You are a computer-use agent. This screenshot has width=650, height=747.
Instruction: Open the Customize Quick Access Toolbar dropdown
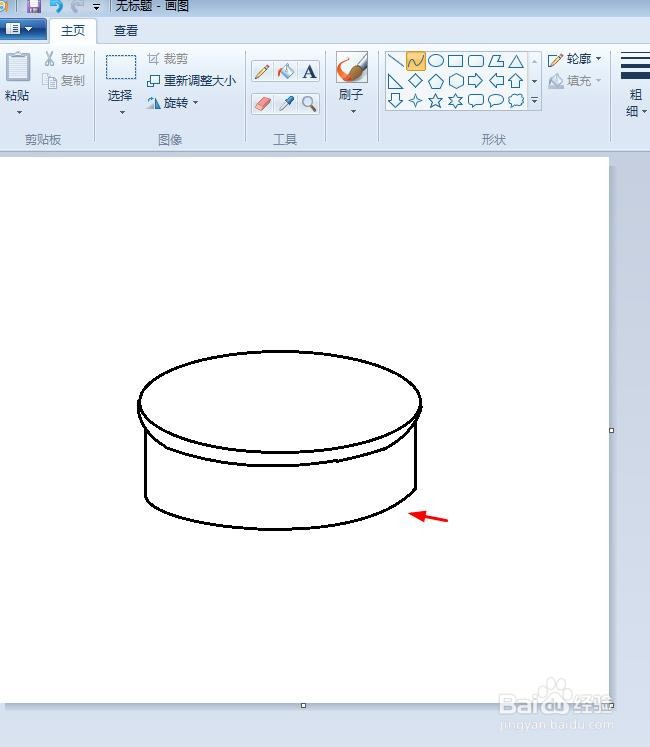click(96, 7)
